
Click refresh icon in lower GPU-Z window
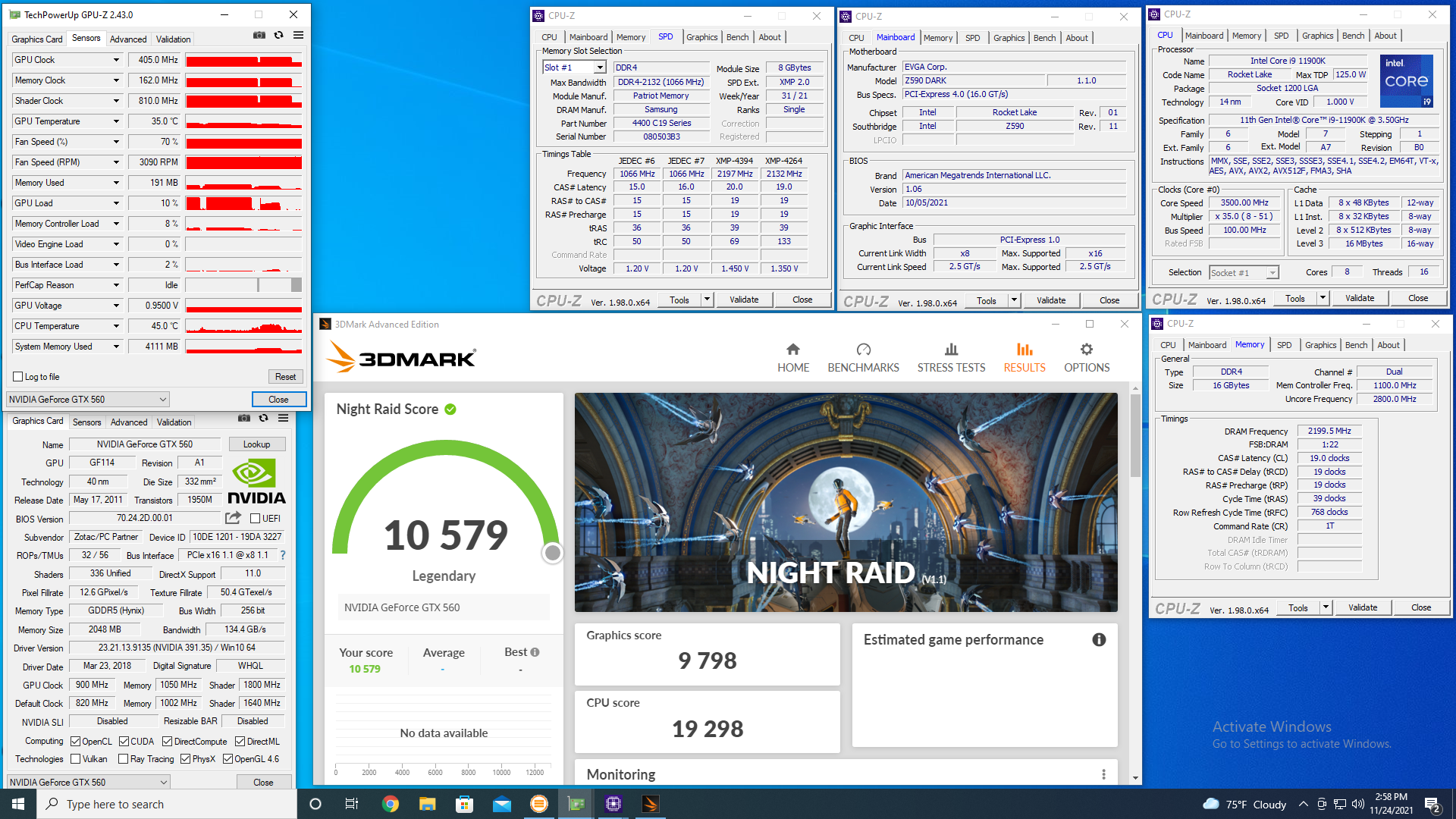pos(263,418)
